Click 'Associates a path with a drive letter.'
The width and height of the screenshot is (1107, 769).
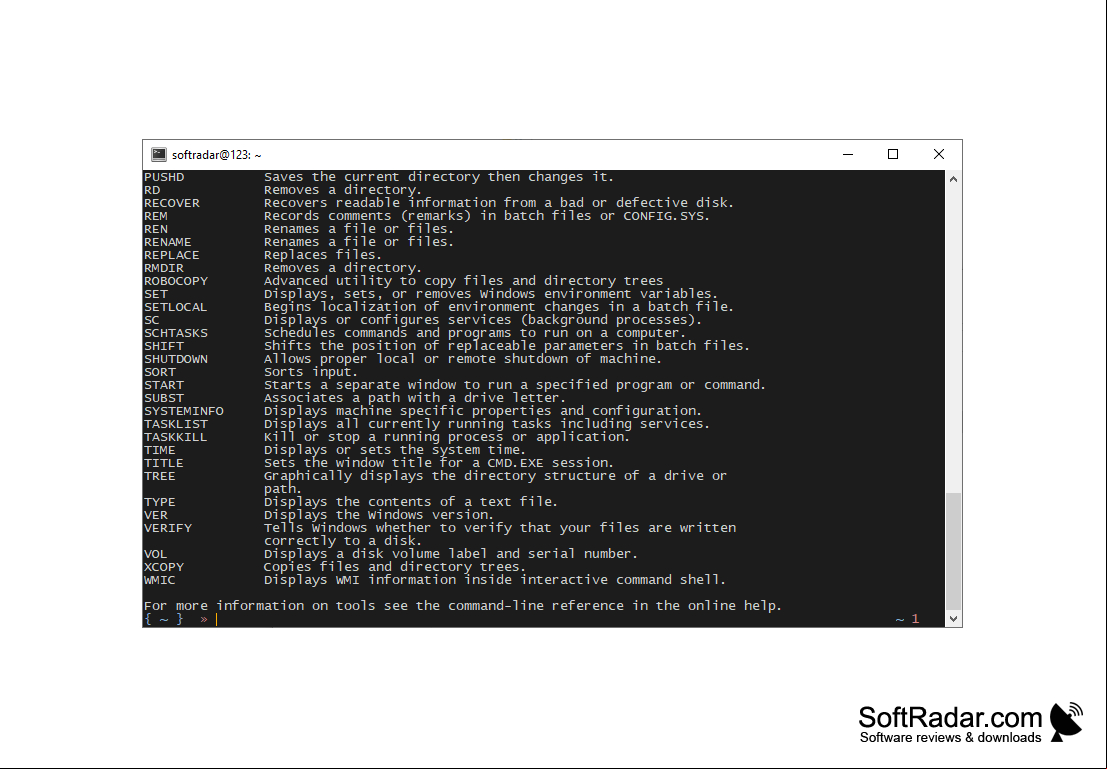coord(414,398)
